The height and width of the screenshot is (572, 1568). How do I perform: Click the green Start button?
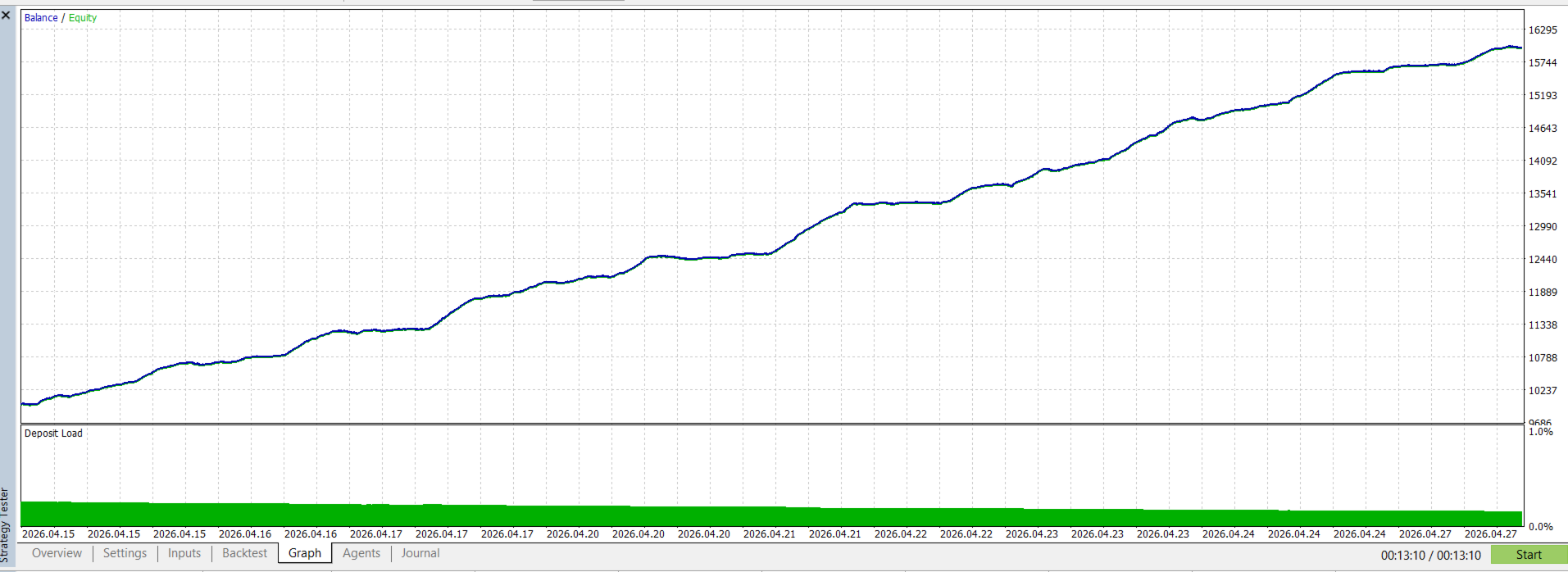point(1529,555)
